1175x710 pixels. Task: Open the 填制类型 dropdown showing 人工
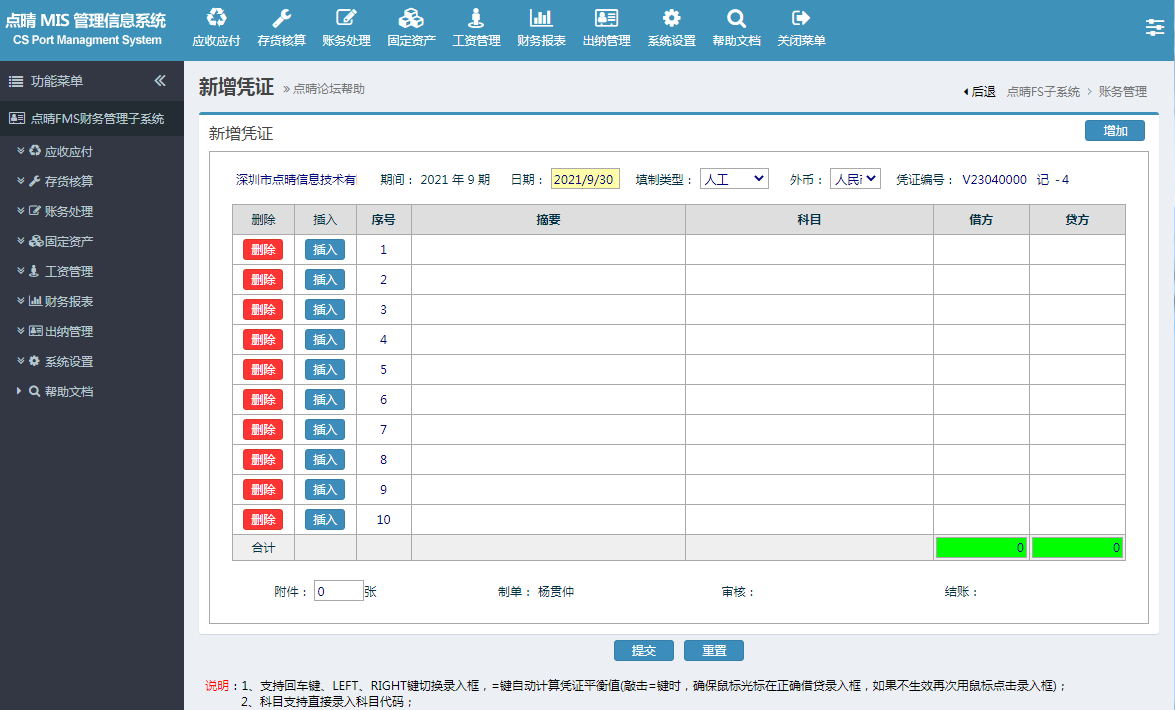pyautogui.click(x=734, y=179)
